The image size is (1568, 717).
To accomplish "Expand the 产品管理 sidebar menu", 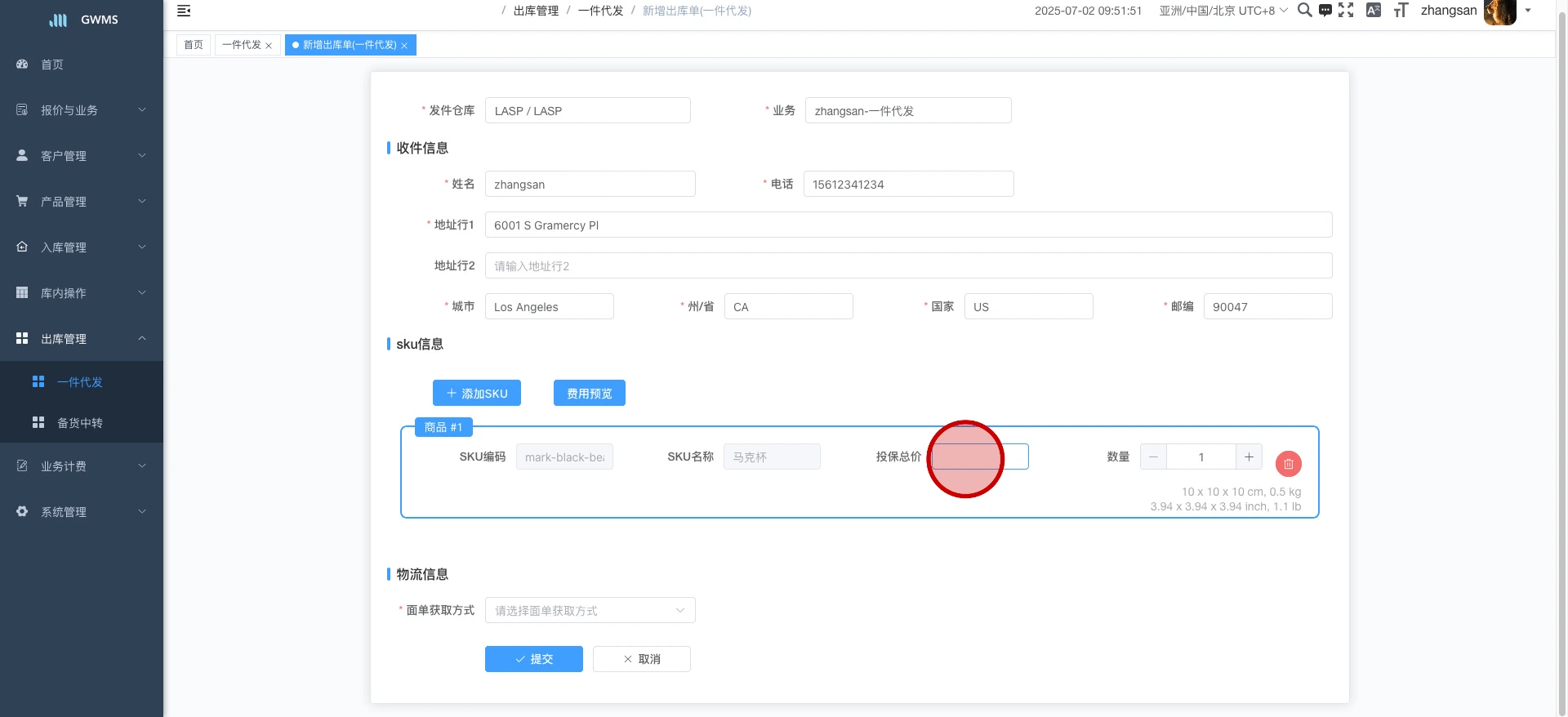I will pos(82,202).
